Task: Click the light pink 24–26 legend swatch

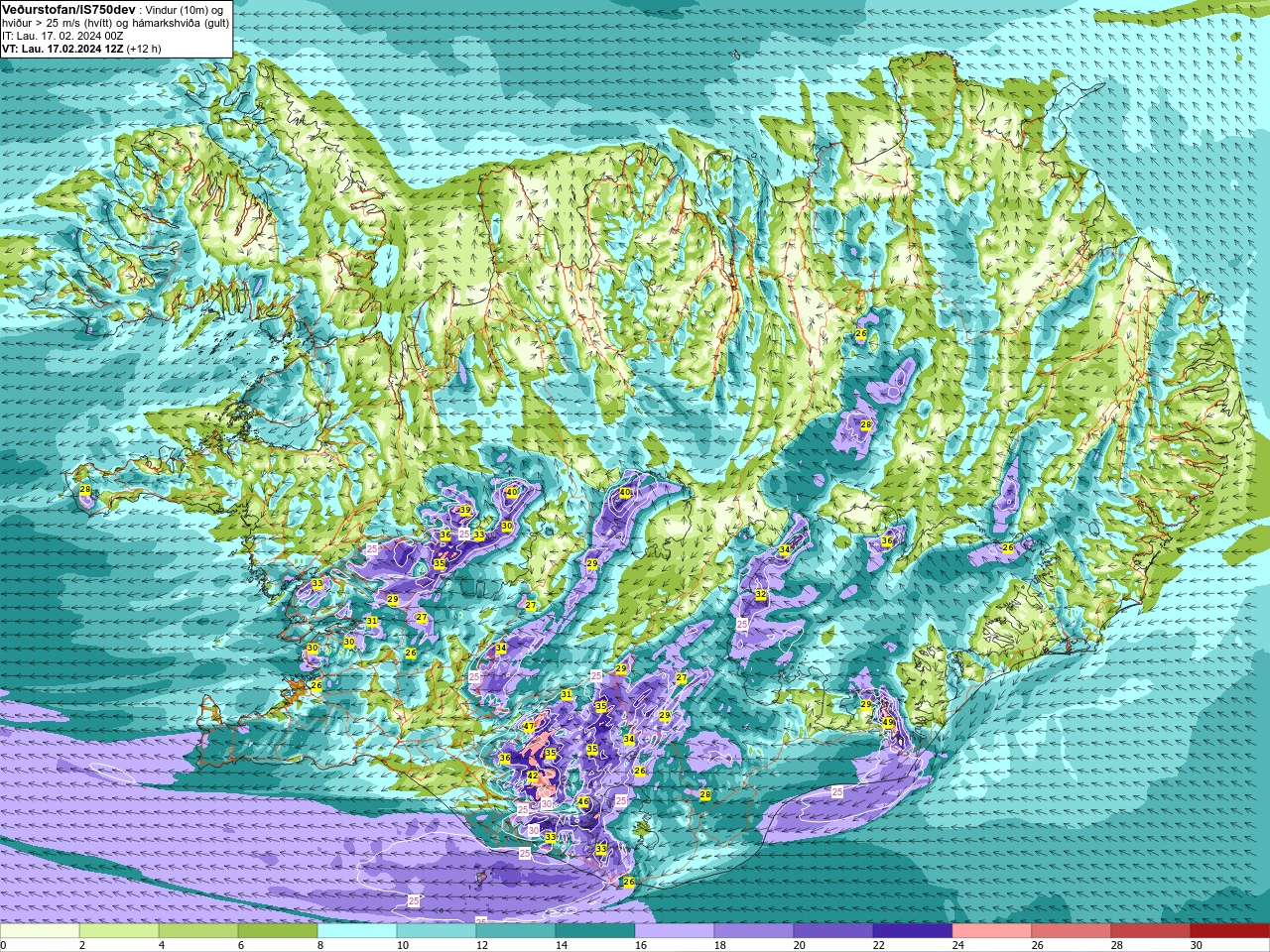Action: click(992, 931)
